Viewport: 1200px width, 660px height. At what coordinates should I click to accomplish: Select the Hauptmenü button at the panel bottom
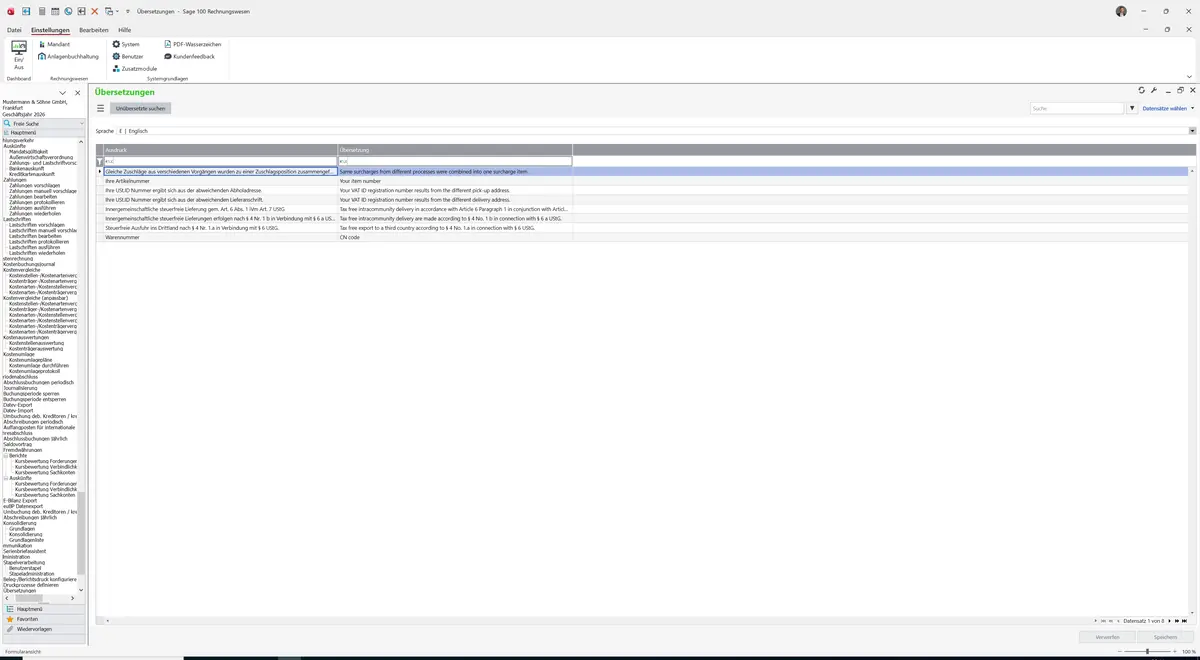click(43, 609)
